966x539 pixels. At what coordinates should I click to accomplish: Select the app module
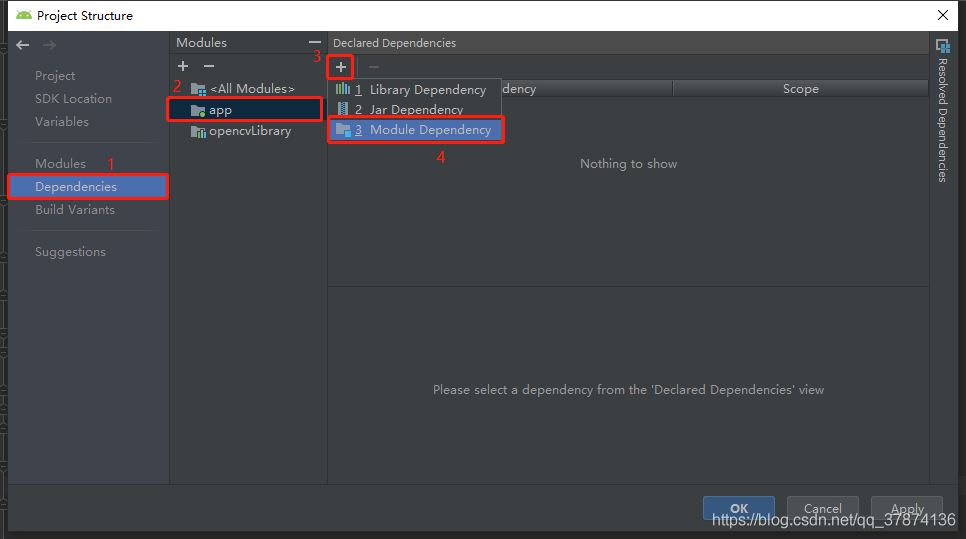(x=245, y=110)
